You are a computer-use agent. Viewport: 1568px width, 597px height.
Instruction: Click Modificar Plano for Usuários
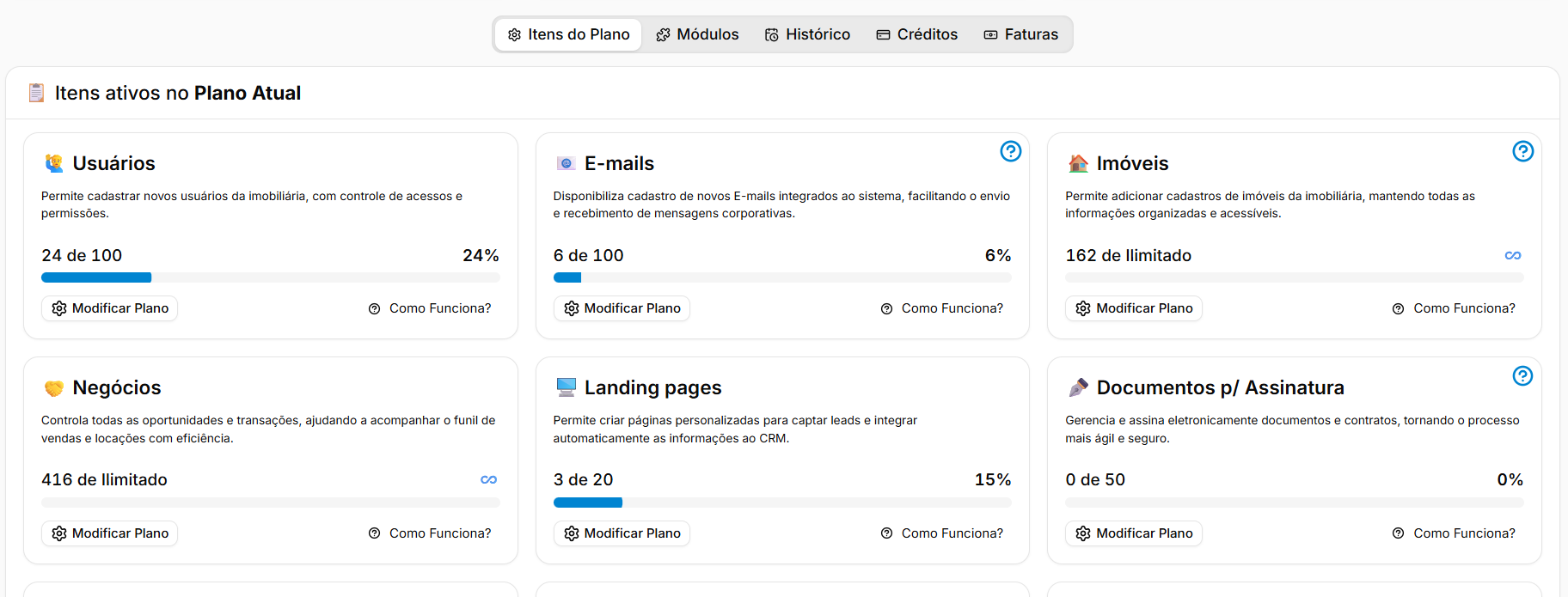point(110,308)
